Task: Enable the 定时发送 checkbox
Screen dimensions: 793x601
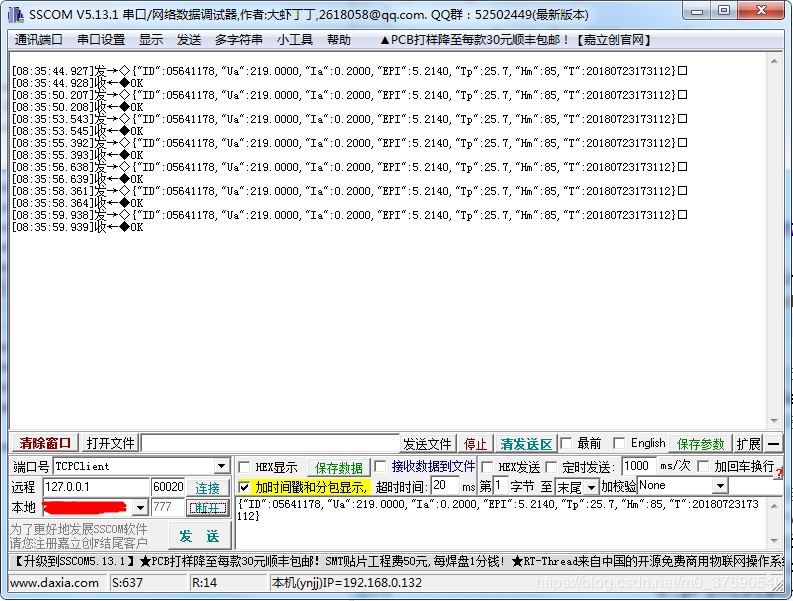Action: pyautogui.click(x=551, y=467)
